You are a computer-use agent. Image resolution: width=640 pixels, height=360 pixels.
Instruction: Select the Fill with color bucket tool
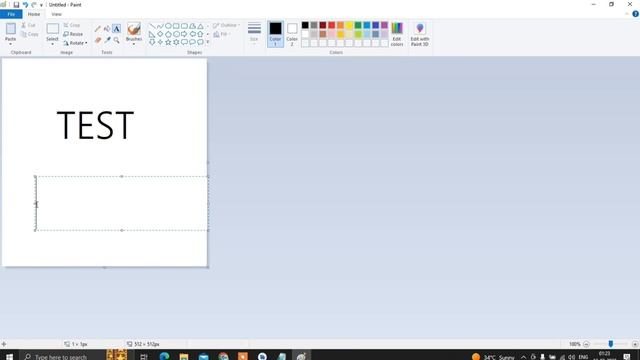[107, 29]
